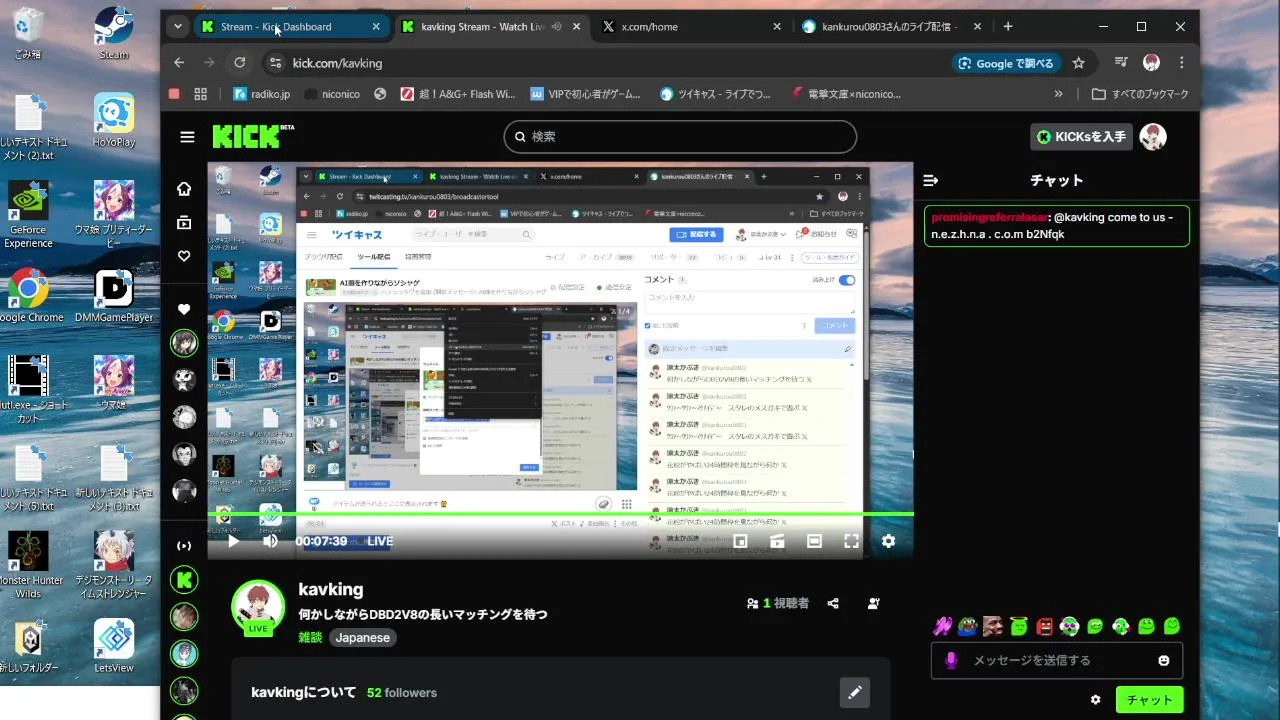Click the Japanese language tag
The height and width of the screenshot is (720, 1280).
point(362,638)
